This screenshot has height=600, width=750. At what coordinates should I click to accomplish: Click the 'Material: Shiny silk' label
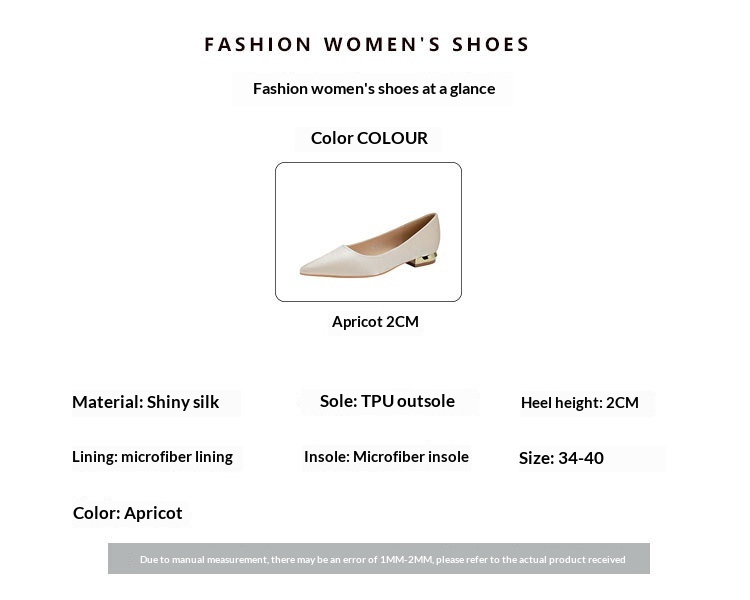(146, 402)
